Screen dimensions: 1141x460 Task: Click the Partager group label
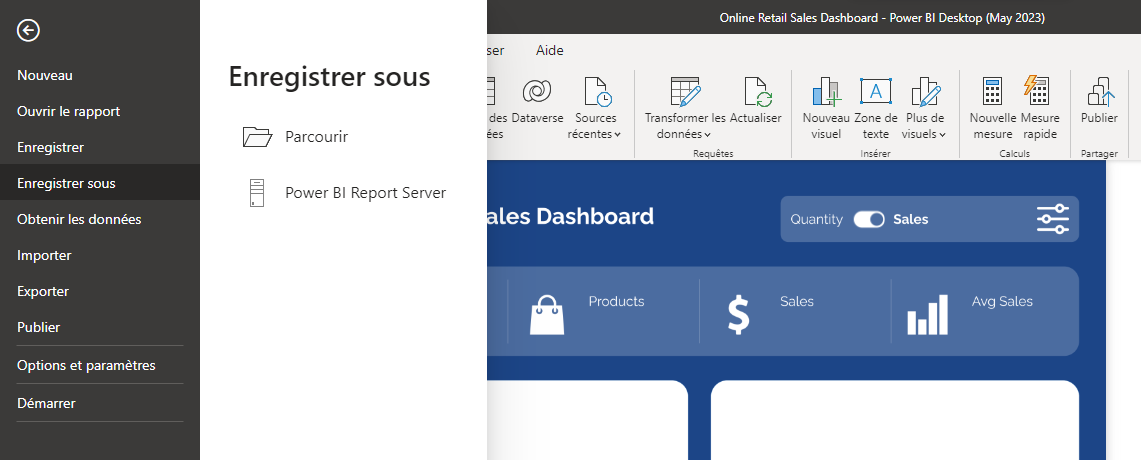point(1099,154)
